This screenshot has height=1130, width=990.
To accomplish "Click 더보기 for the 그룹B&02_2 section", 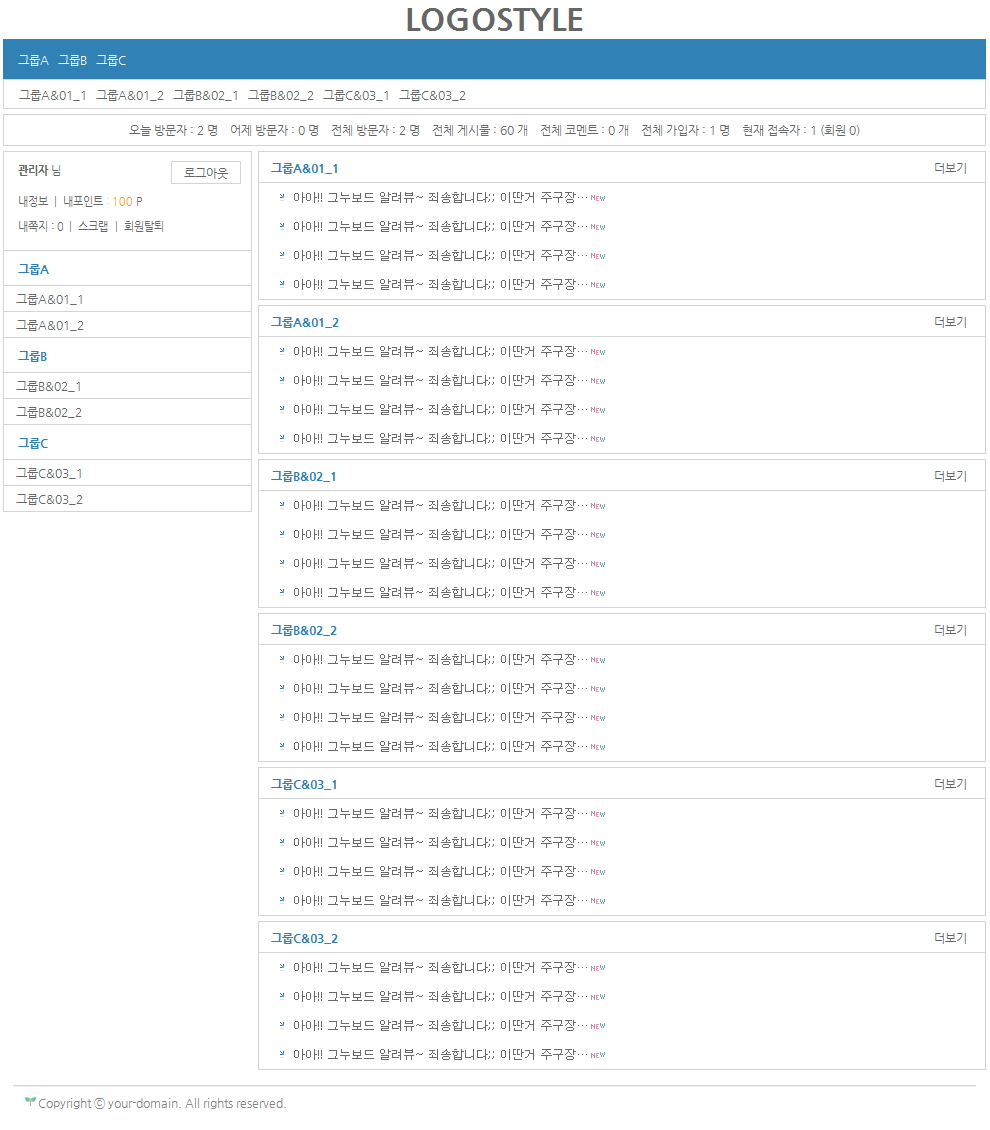I will point(950,630).
